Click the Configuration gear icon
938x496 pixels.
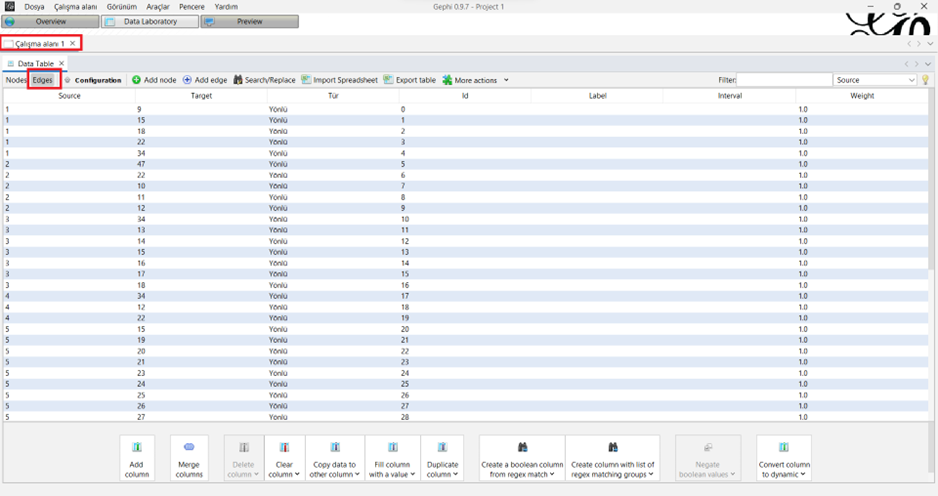pyautogui.click(x=68, y=80)
